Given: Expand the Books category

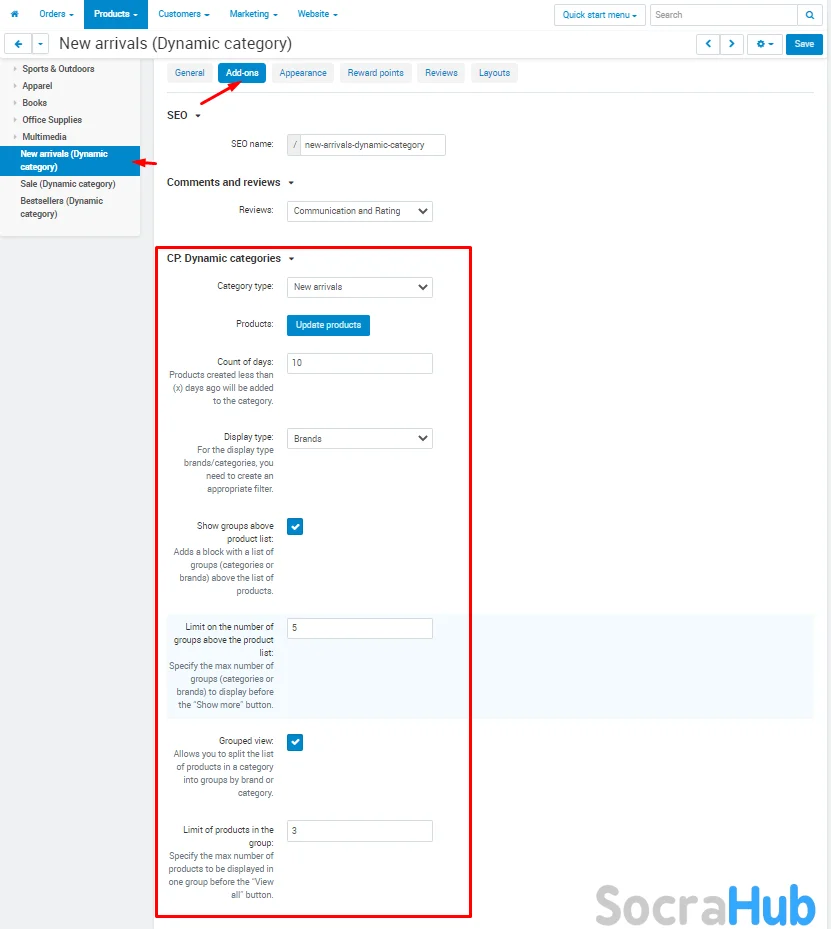Looking at the screenshot, I should point(15,103).
